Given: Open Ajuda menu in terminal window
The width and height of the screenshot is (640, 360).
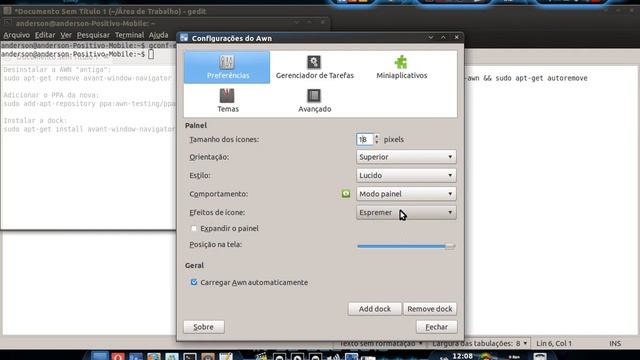Looking at the screenshot, I should pos(158,35).
